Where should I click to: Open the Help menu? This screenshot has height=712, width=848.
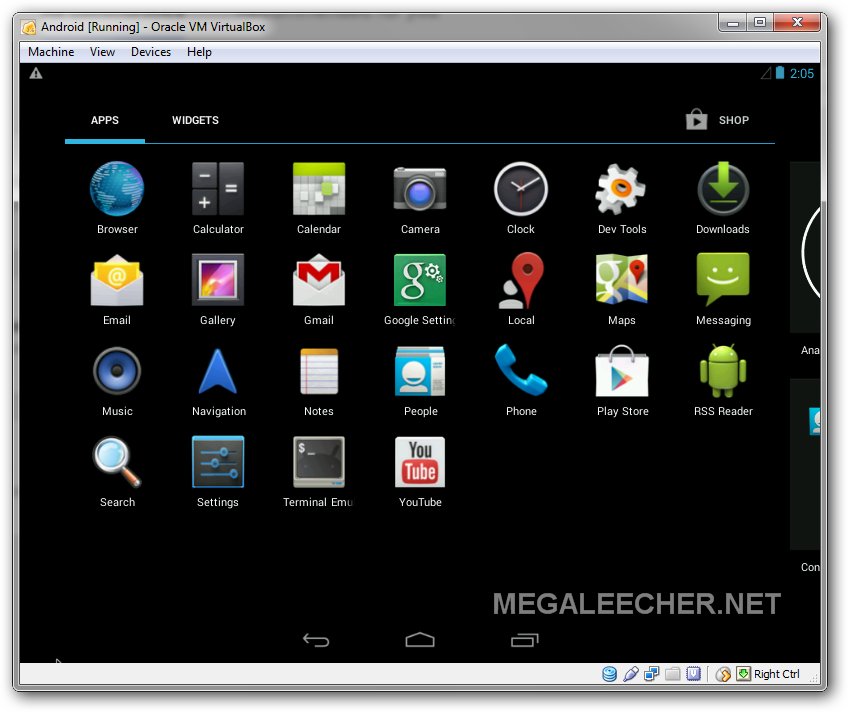199,52
